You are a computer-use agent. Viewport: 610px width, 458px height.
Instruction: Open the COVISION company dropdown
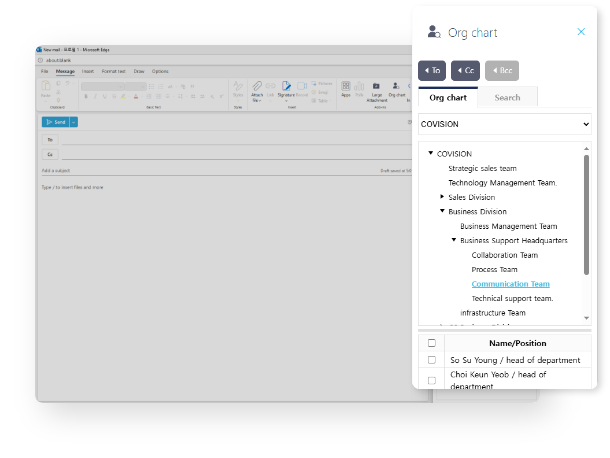504,125
